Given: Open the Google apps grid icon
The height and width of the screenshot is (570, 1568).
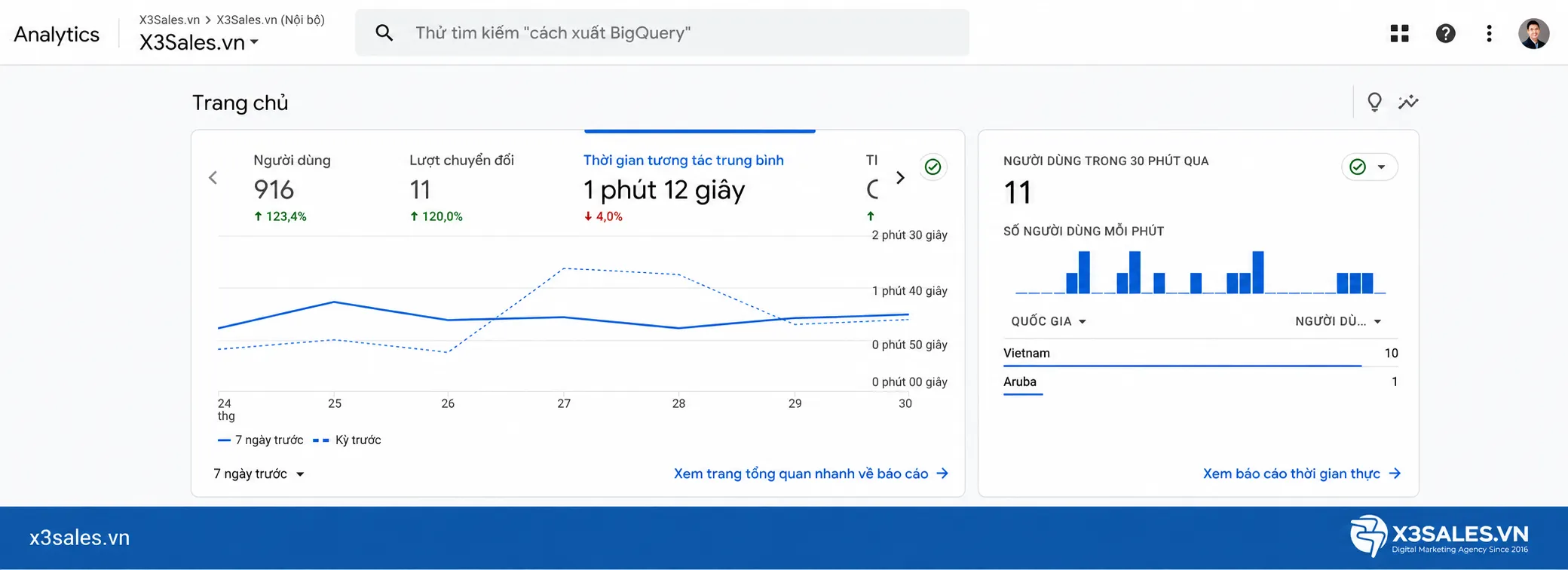Looking at the screenshot, I should tap(1400, 33).
